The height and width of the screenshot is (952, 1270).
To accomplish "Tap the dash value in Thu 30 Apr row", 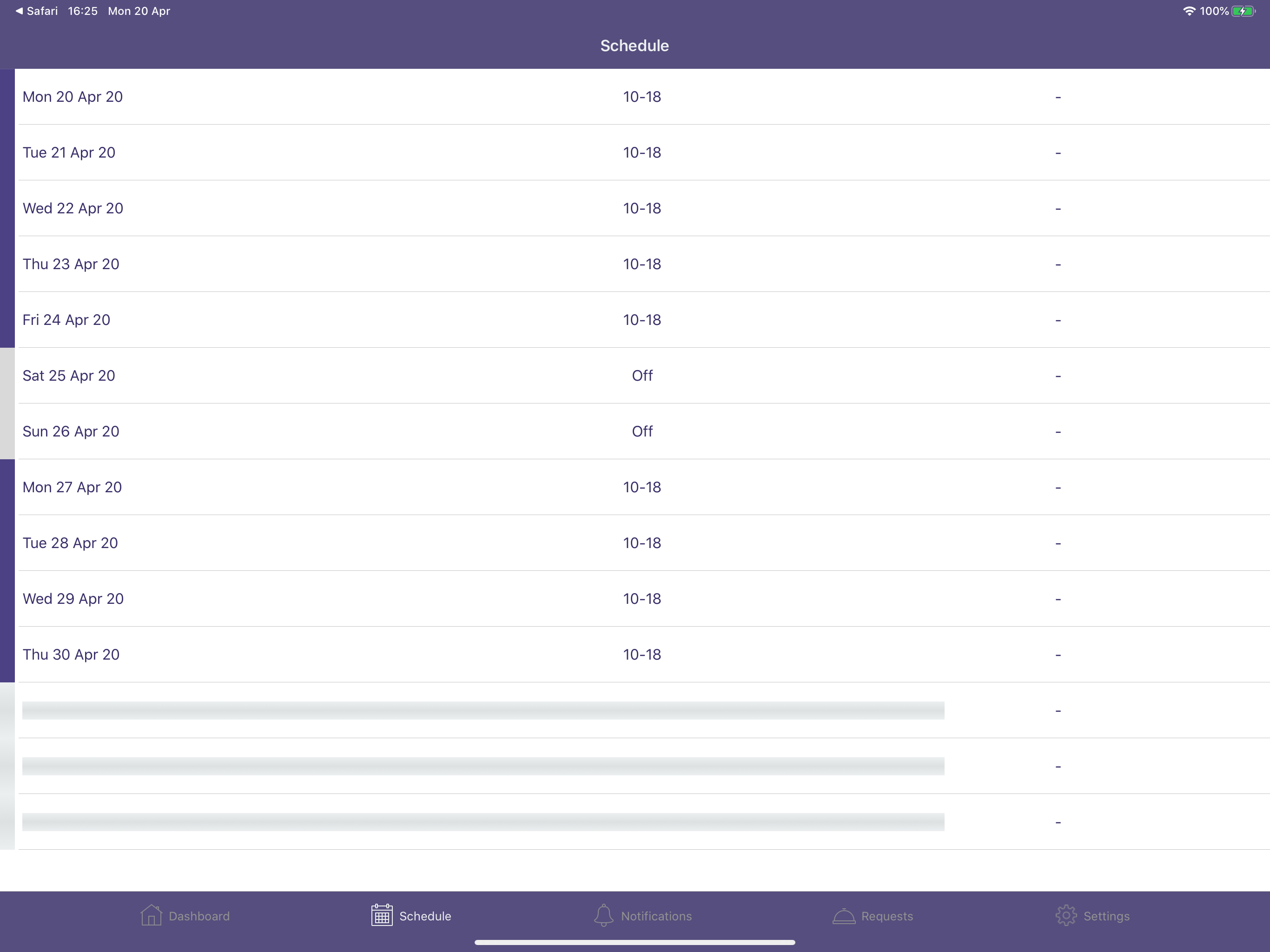I will coord(1058,654).
